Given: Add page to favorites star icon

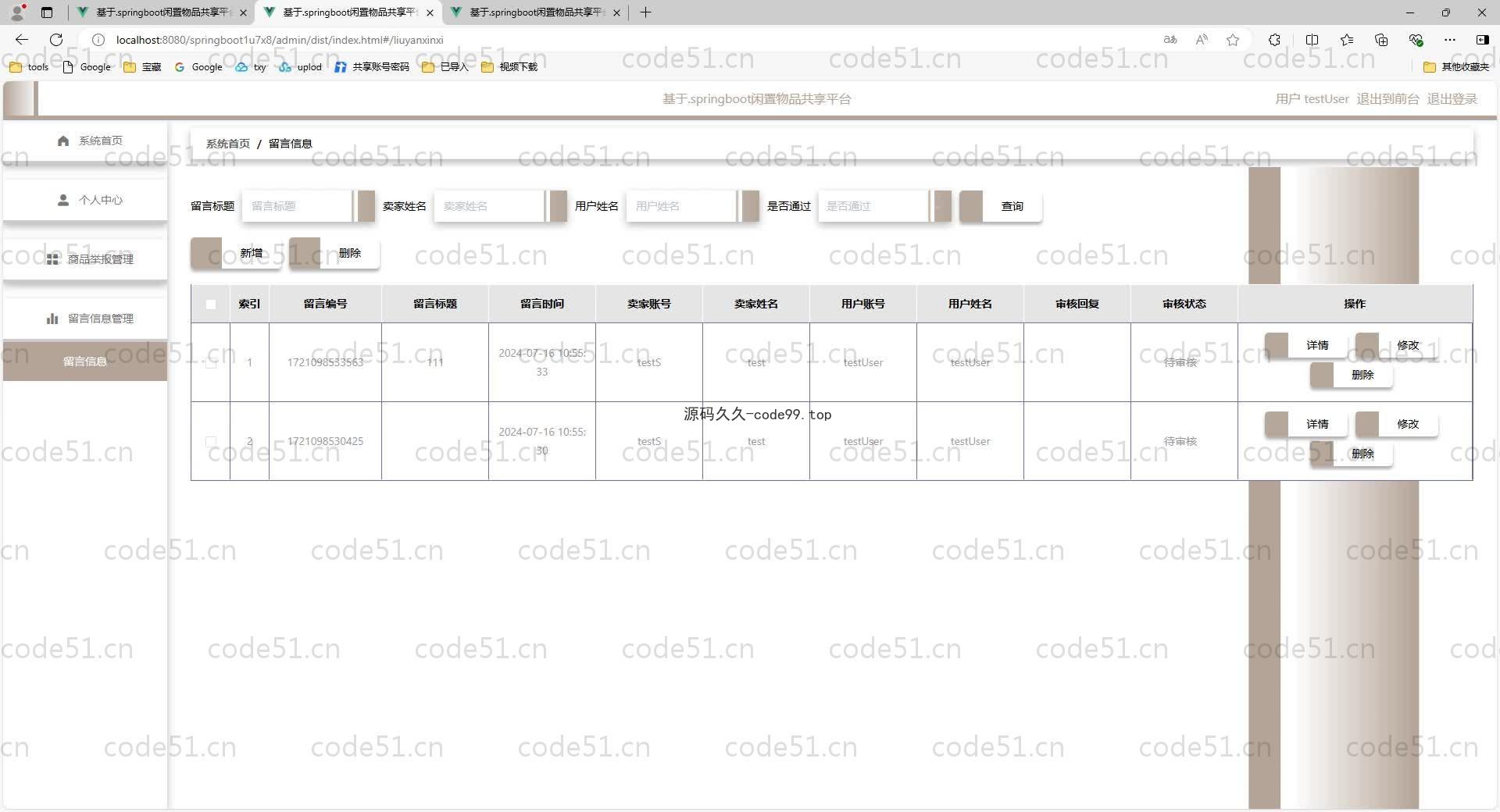Looking at the screenshot, I should [x=1233, y=40].
